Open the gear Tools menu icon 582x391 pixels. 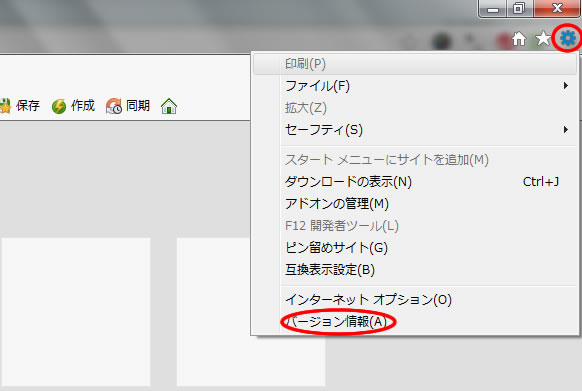coord(568,38)
